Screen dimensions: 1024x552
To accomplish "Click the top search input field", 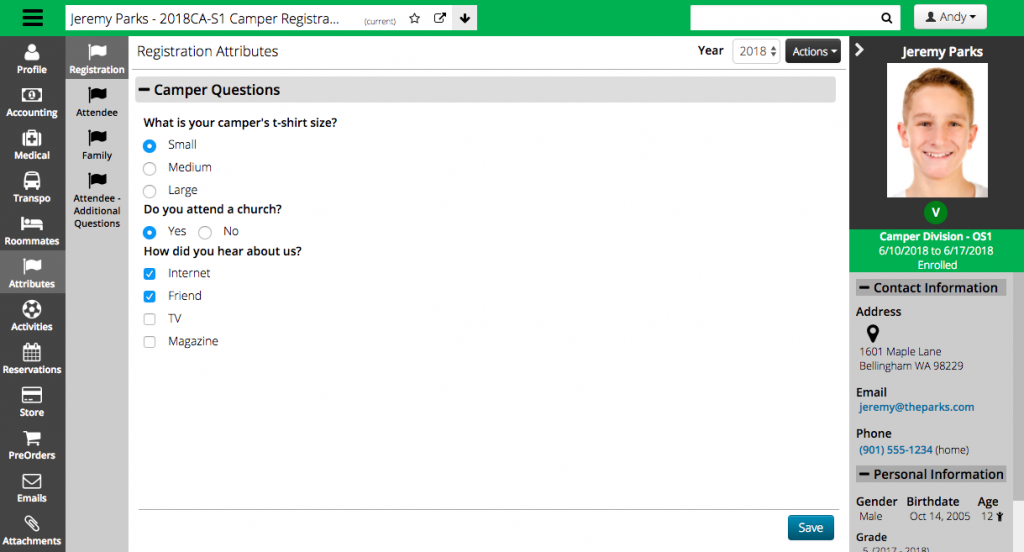I will [x=782, y=18].
